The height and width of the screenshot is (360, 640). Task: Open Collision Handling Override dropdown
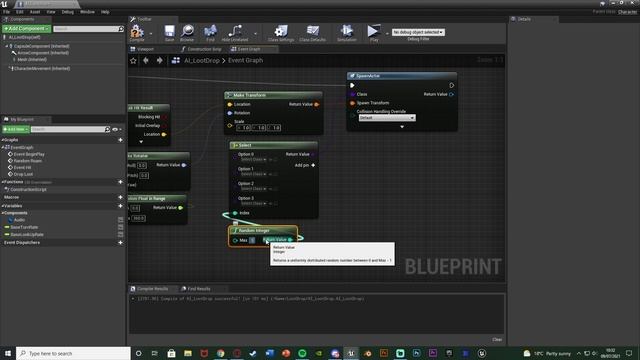tap(387, 118)
